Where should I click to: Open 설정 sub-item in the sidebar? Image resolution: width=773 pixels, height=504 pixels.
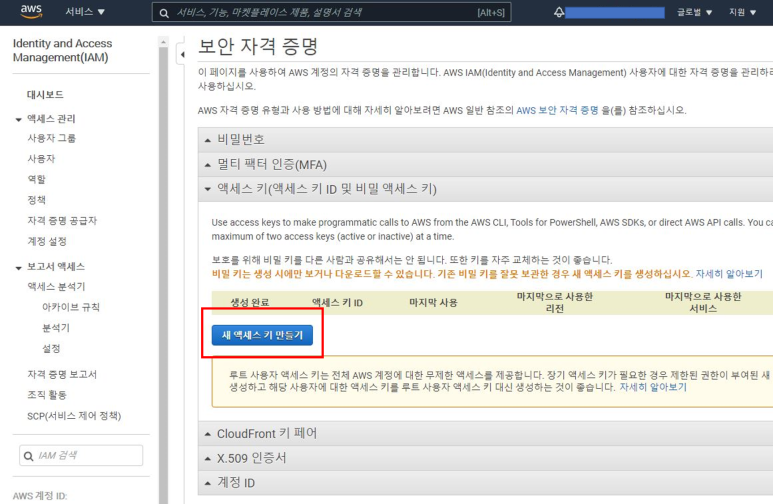[x=51, y=349]
